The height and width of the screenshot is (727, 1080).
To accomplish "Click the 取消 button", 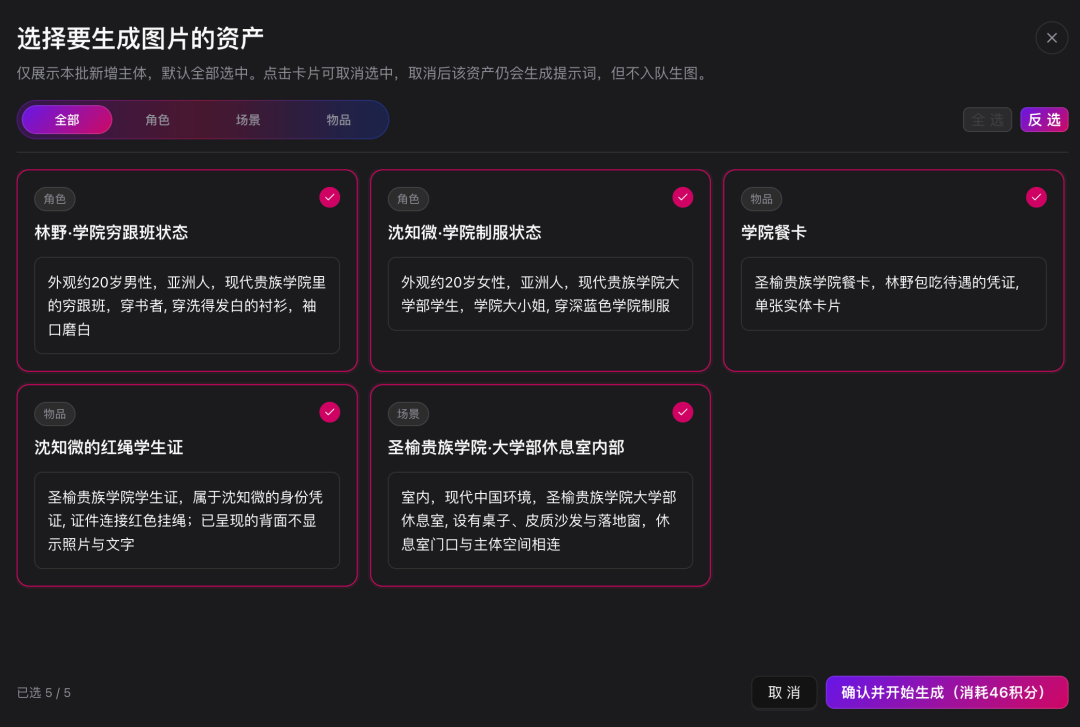I will tap(784, 693).
